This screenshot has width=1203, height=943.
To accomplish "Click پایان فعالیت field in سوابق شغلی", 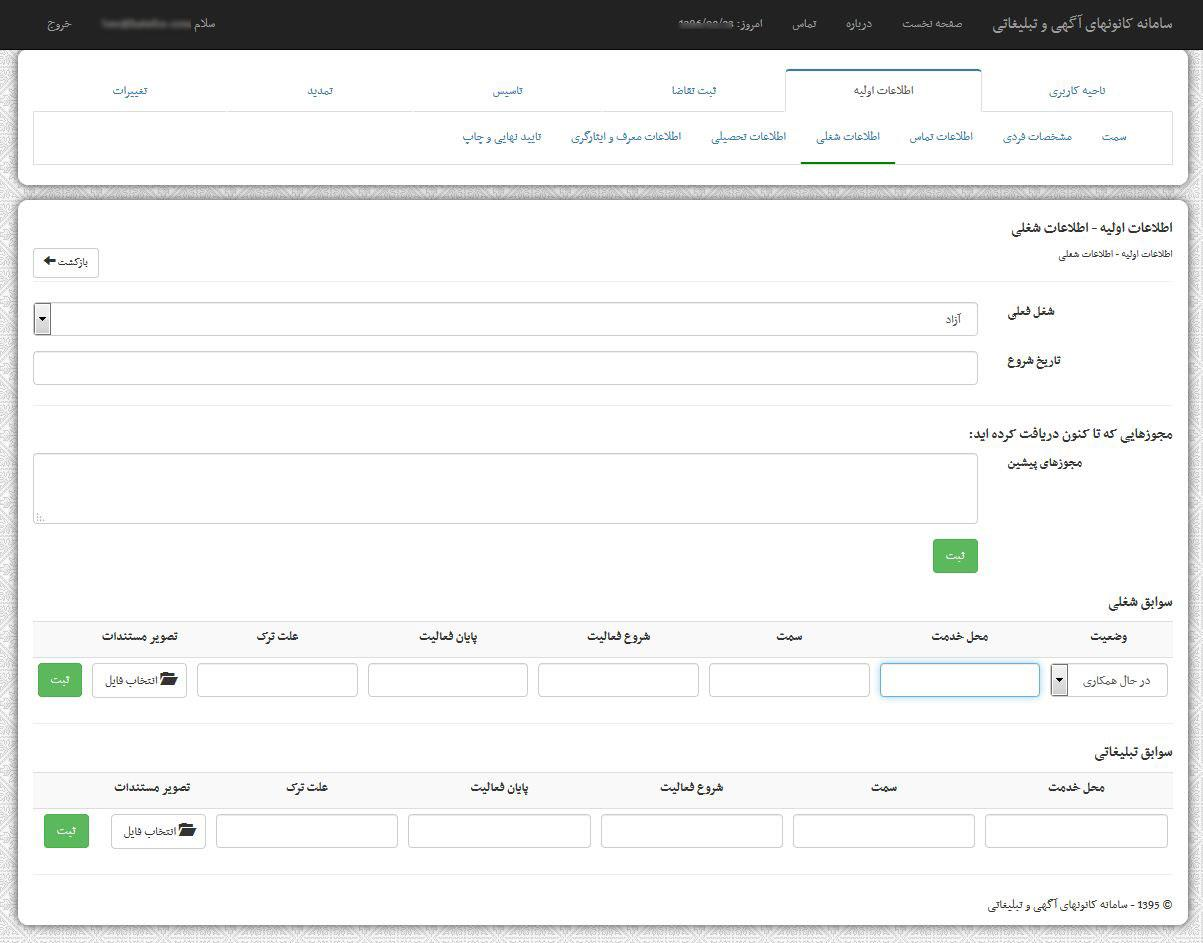I will (448, 680).
